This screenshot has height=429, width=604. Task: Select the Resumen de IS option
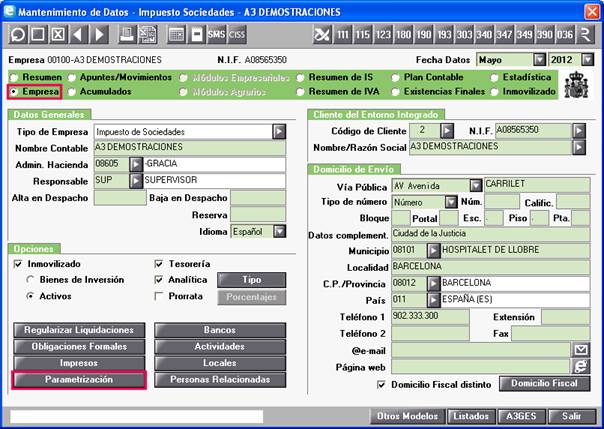(300, 77)
